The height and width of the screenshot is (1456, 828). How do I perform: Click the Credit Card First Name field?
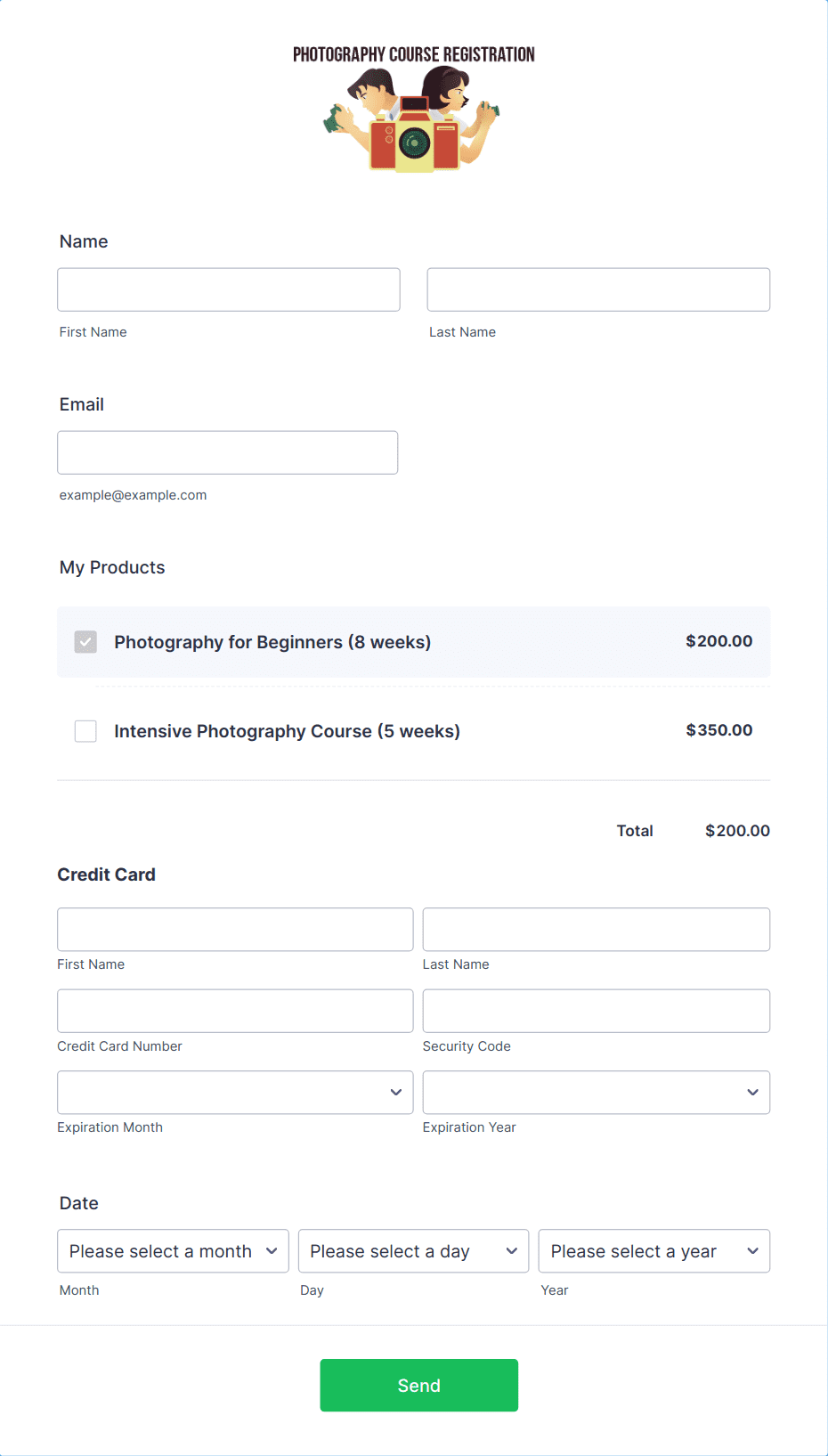click(235, 929)
